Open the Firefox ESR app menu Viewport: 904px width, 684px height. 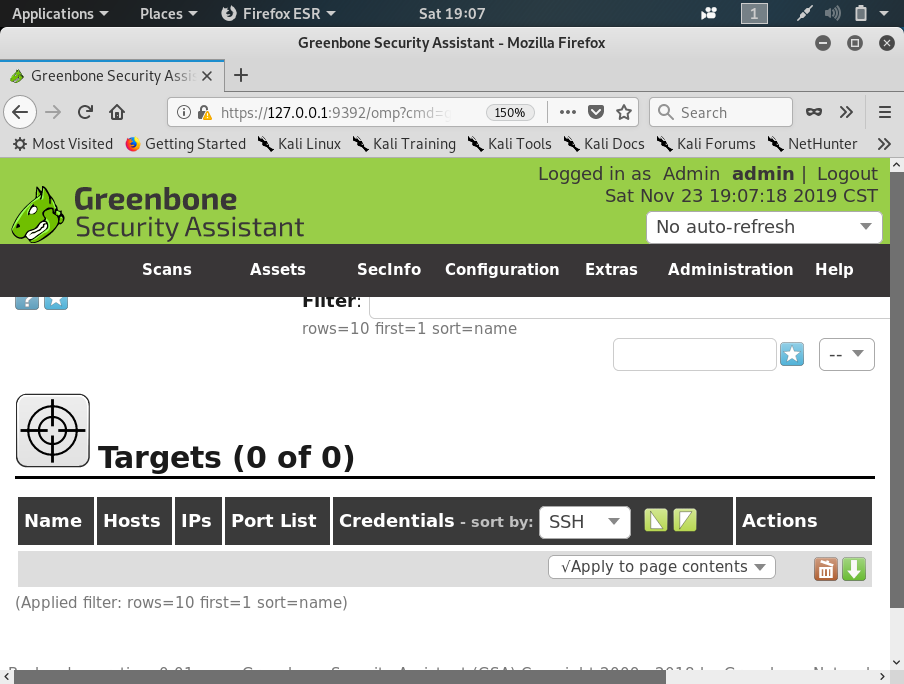[x=278, y=13]
